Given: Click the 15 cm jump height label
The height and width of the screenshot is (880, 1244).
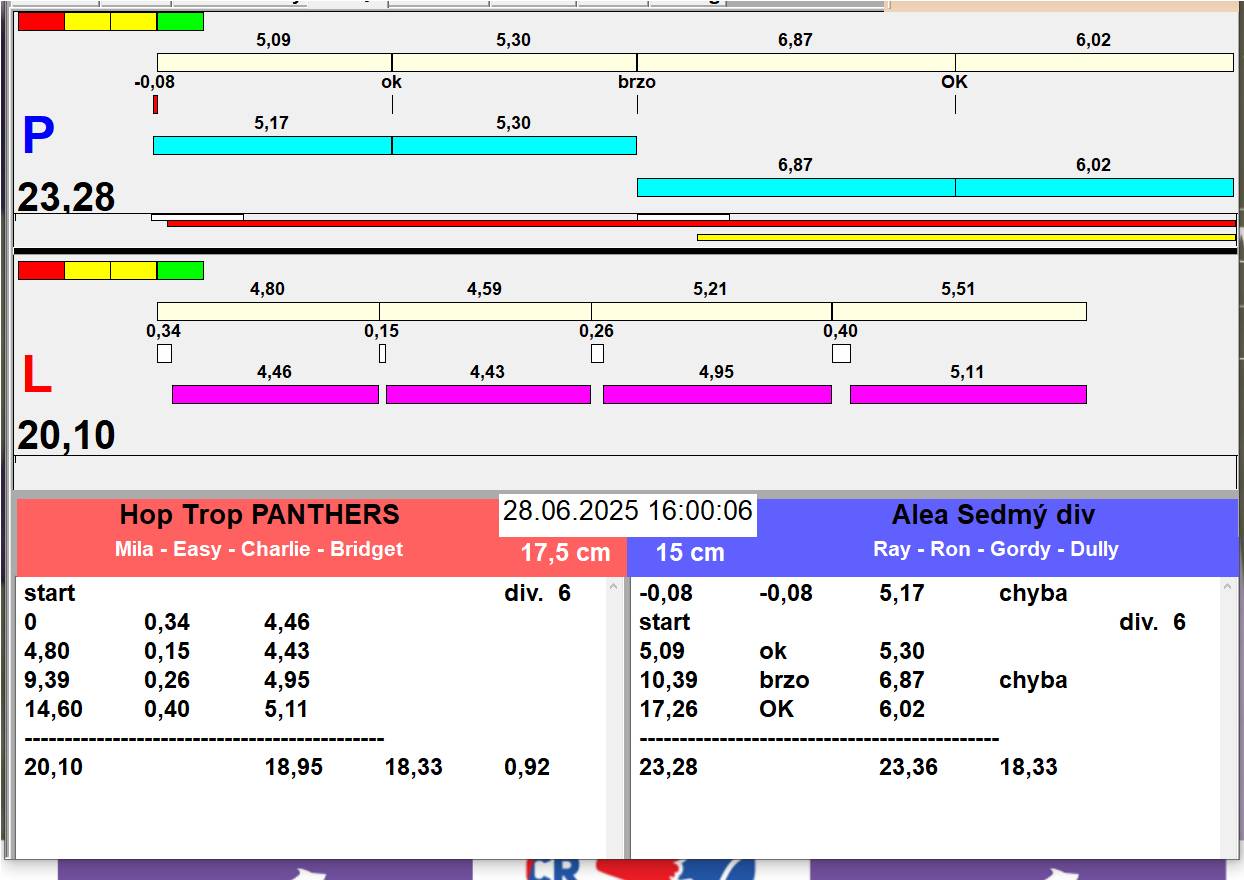Looking at the screenshot, I should click(690, 553).
